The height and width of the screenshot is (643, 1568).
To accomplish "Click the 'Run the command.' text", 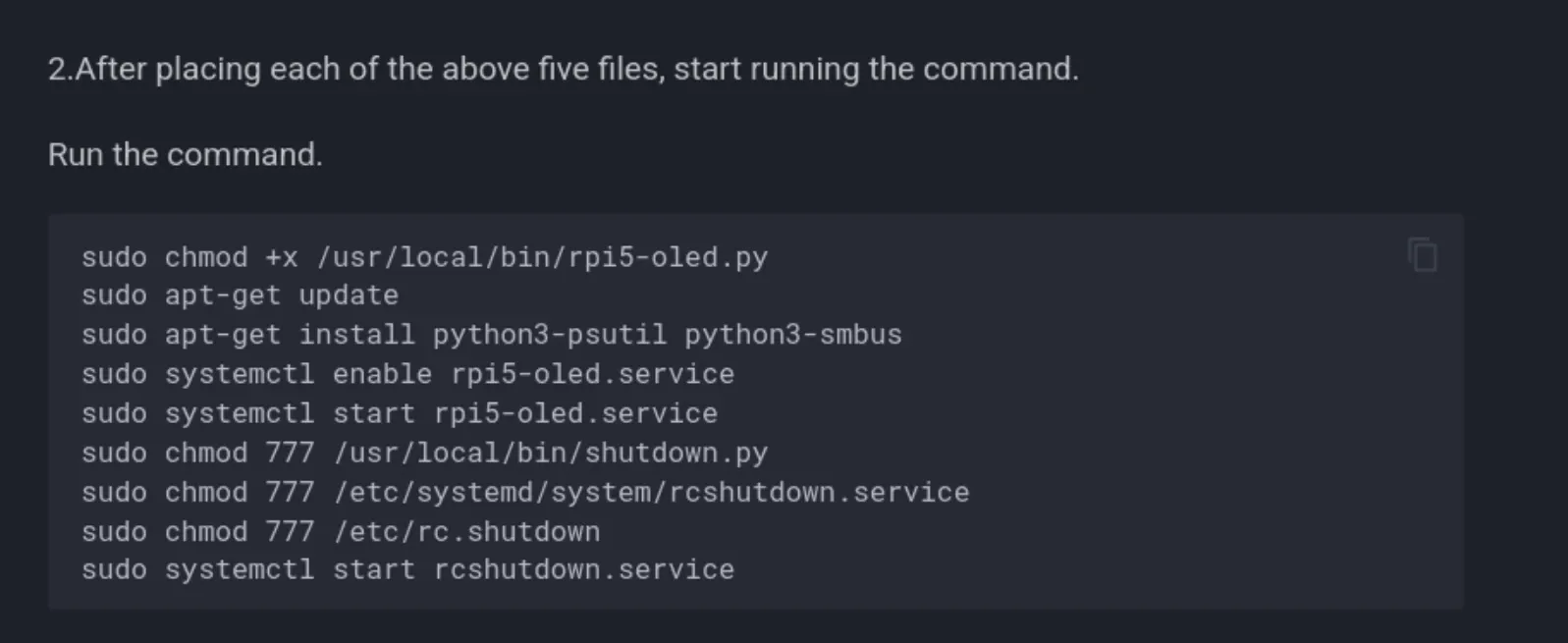I will [x=185, y=154].
